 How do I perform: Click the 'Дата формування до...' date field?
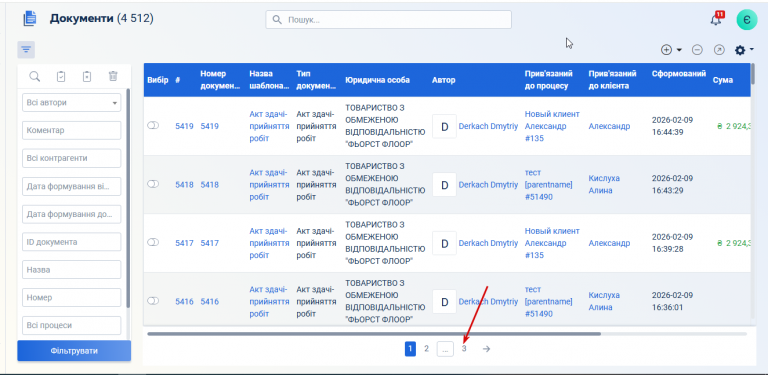[x=72, y=214]
